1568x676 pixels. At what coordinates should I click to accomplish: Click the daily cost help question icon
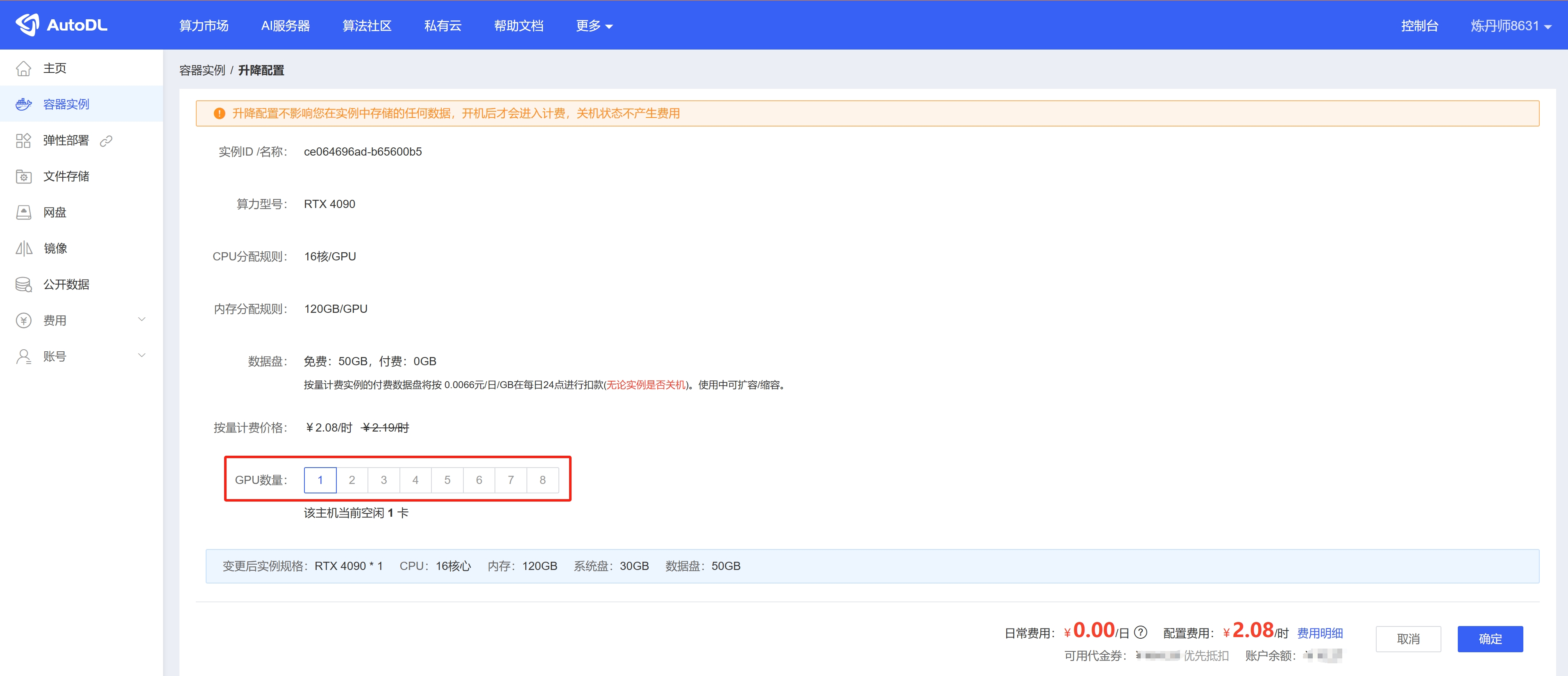click(1141, 632)
